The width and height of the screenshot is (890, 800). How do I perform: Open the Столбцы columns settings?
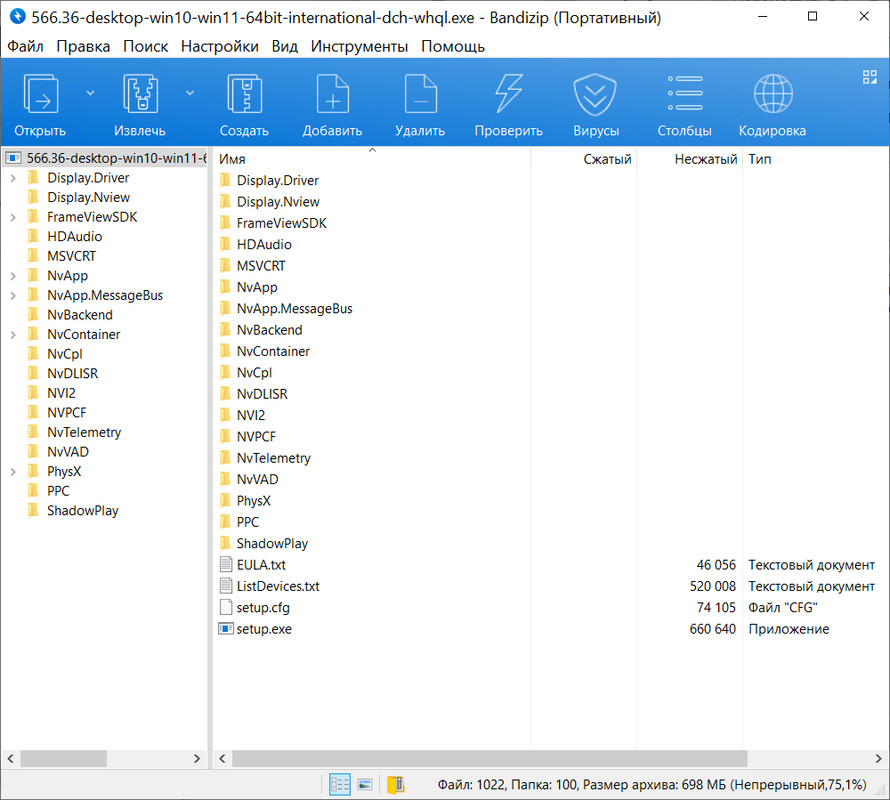[x=685, y=93]
